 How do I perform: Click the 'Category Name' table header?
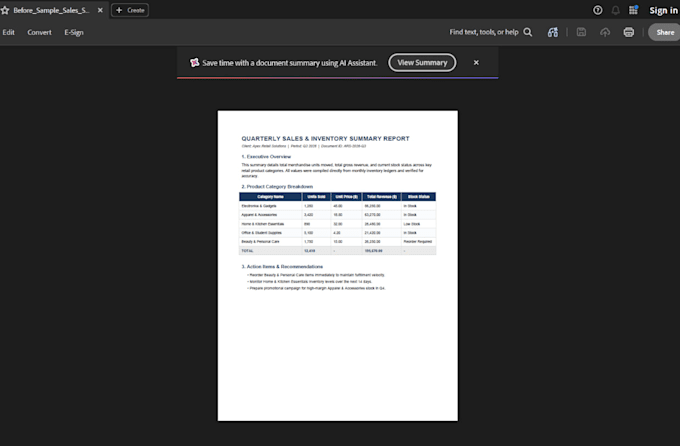[270, 197]
